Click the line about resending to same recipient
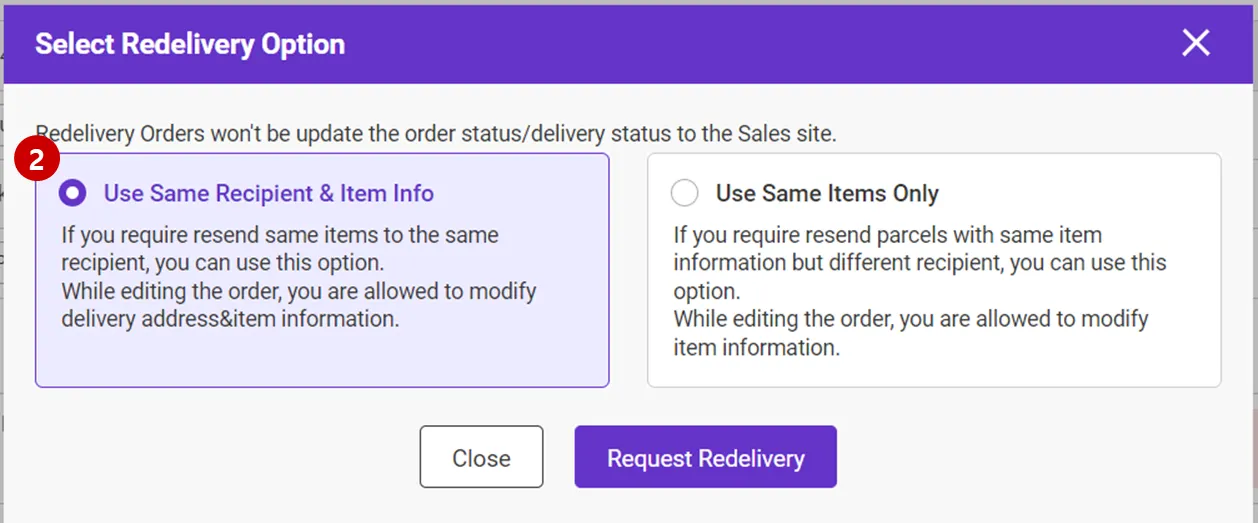 pyautogui.click(x=280, y=237)
